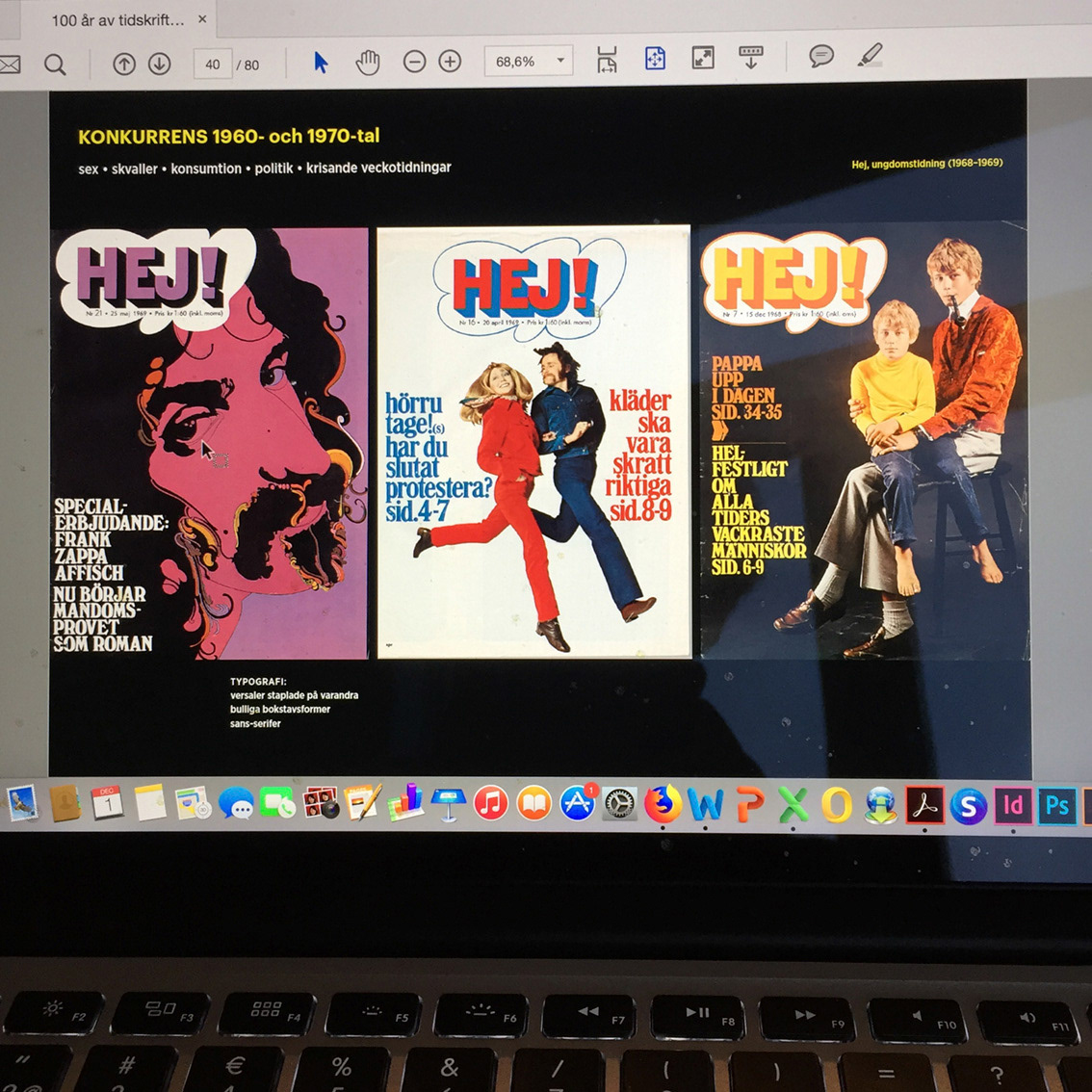Click the HEJ! cover with two boys
The image size is (1092, 1092).
pyautogui.click(x=863, y=442)
